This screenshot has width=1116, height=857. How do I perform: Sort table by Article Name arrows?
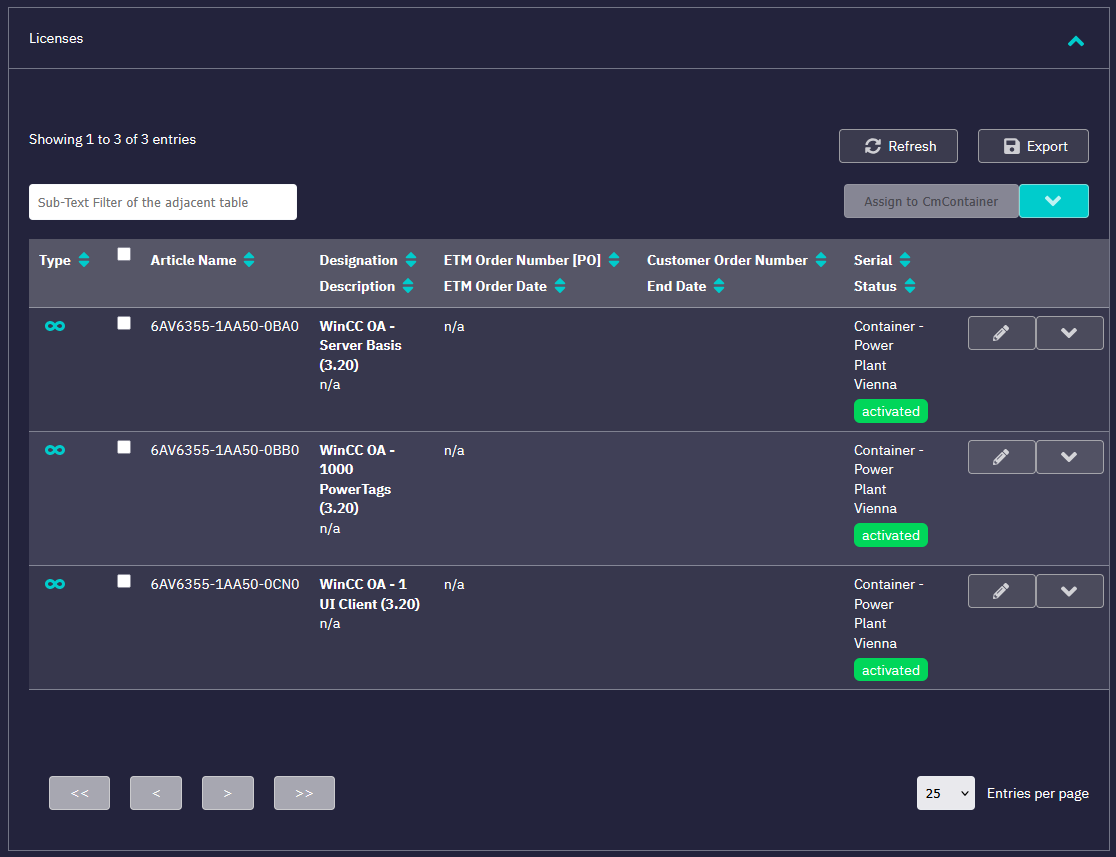click(x=249, y=260)
